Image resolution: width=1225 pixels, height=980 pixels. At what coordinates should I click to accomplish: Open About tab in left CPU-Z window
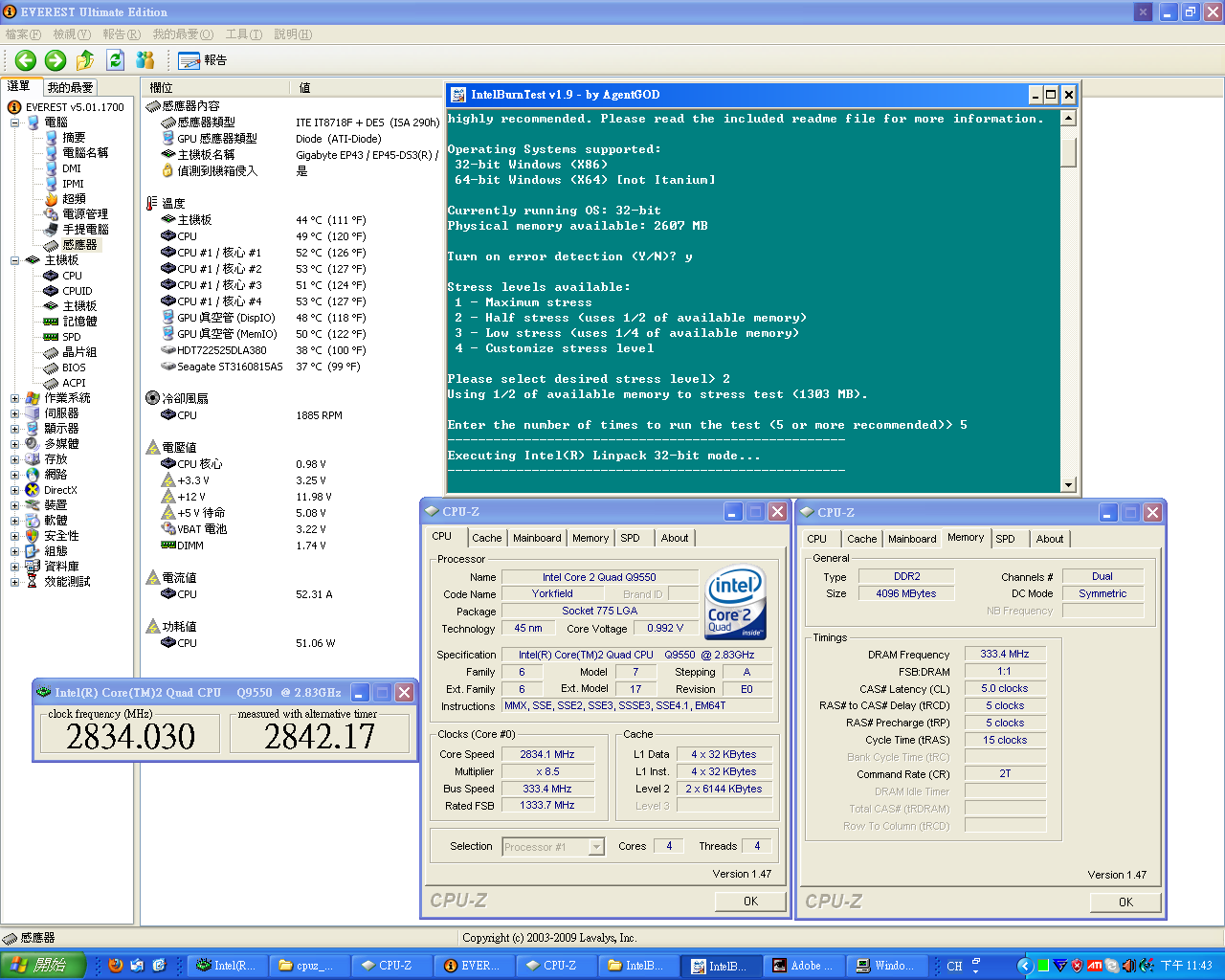(675, 538)
